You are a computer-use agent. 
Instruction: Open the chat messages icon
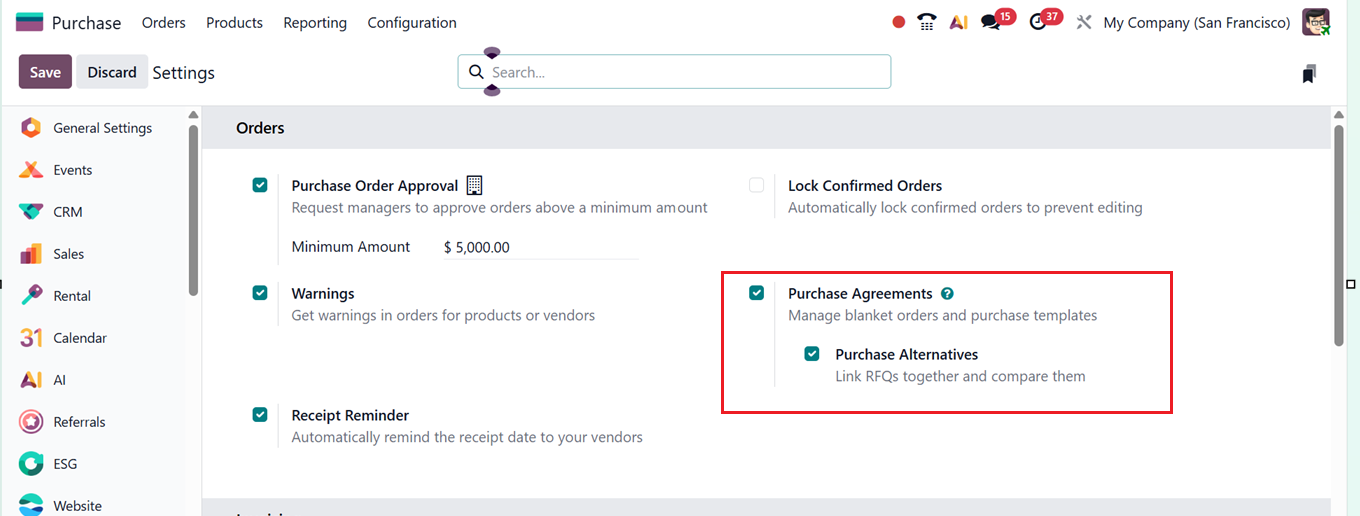[991, 22]
